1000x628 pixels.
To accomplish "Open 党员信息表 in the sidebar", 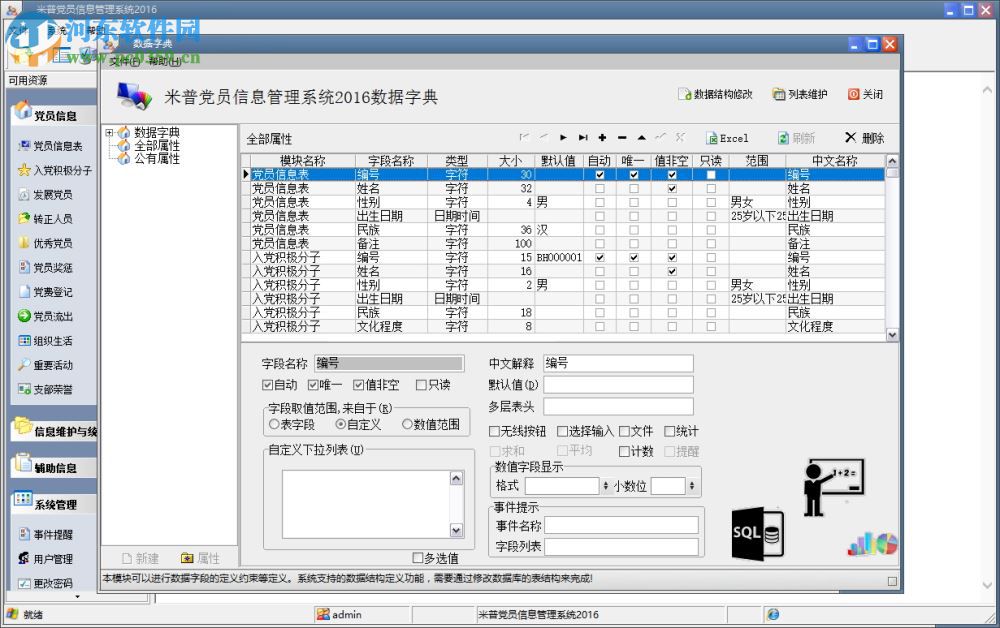I will 50,146.
